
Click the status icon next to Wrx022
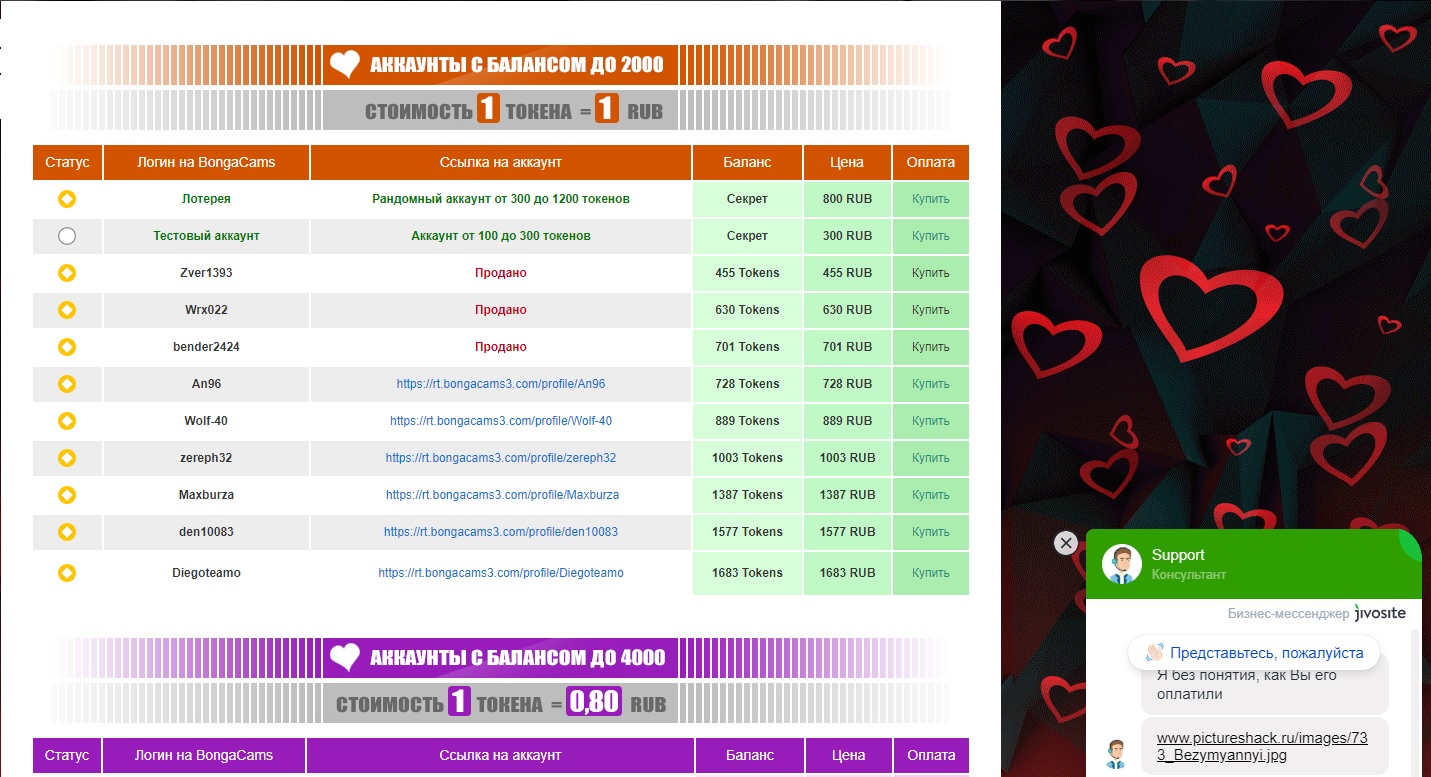[x=67, y=310]
